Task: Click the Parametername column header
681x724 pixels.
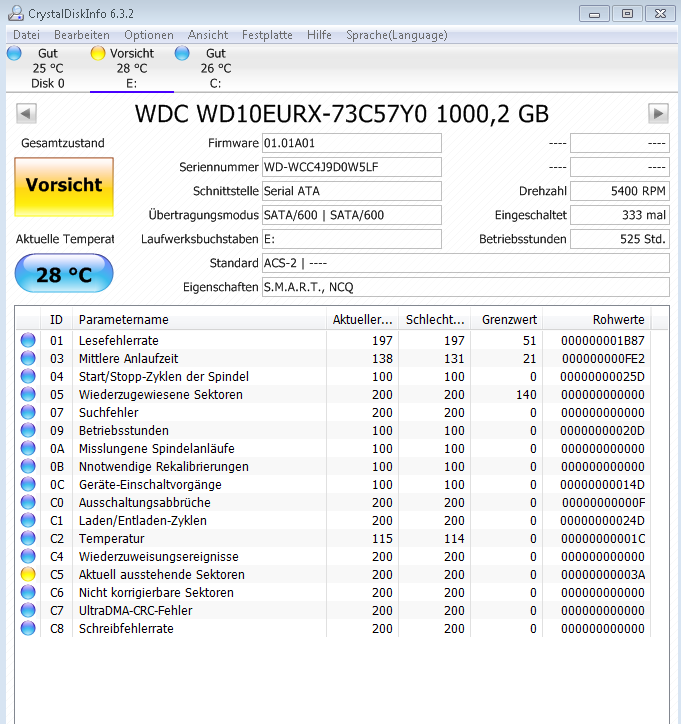Action: [199, 320]
